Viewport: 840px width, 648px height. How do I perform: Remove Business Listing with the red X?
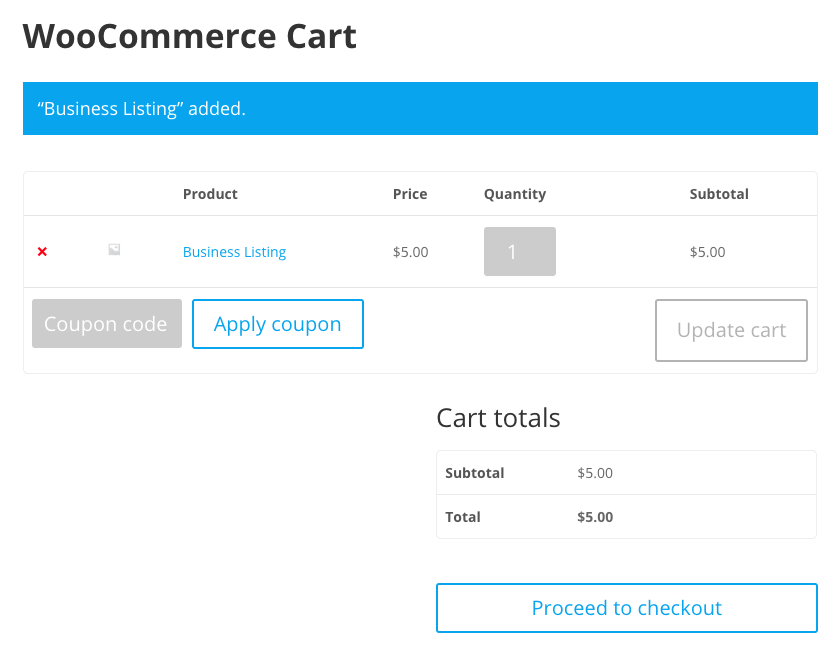42,251
